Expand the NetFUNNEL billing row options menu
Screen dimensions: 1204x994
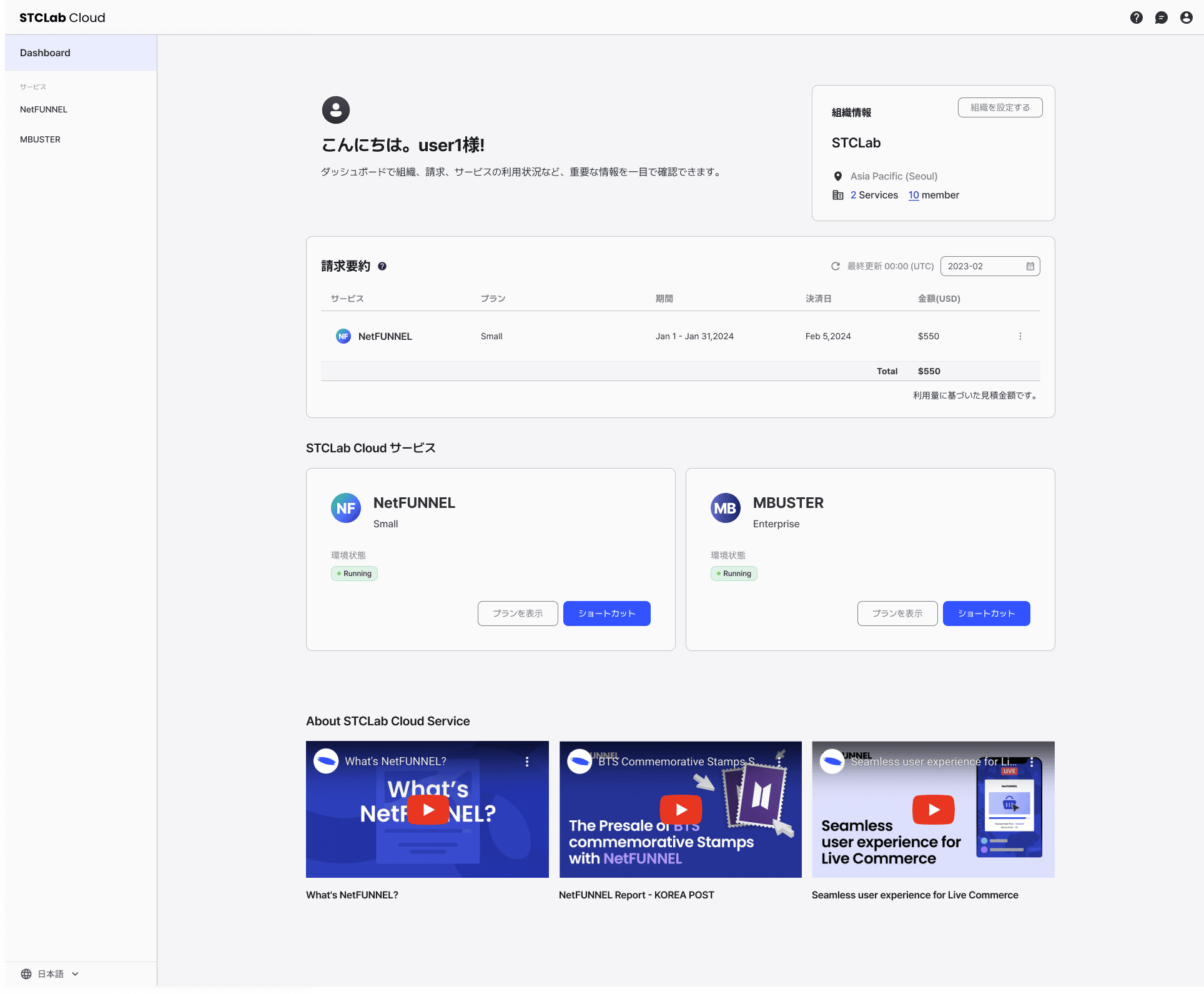[1020, 335]
